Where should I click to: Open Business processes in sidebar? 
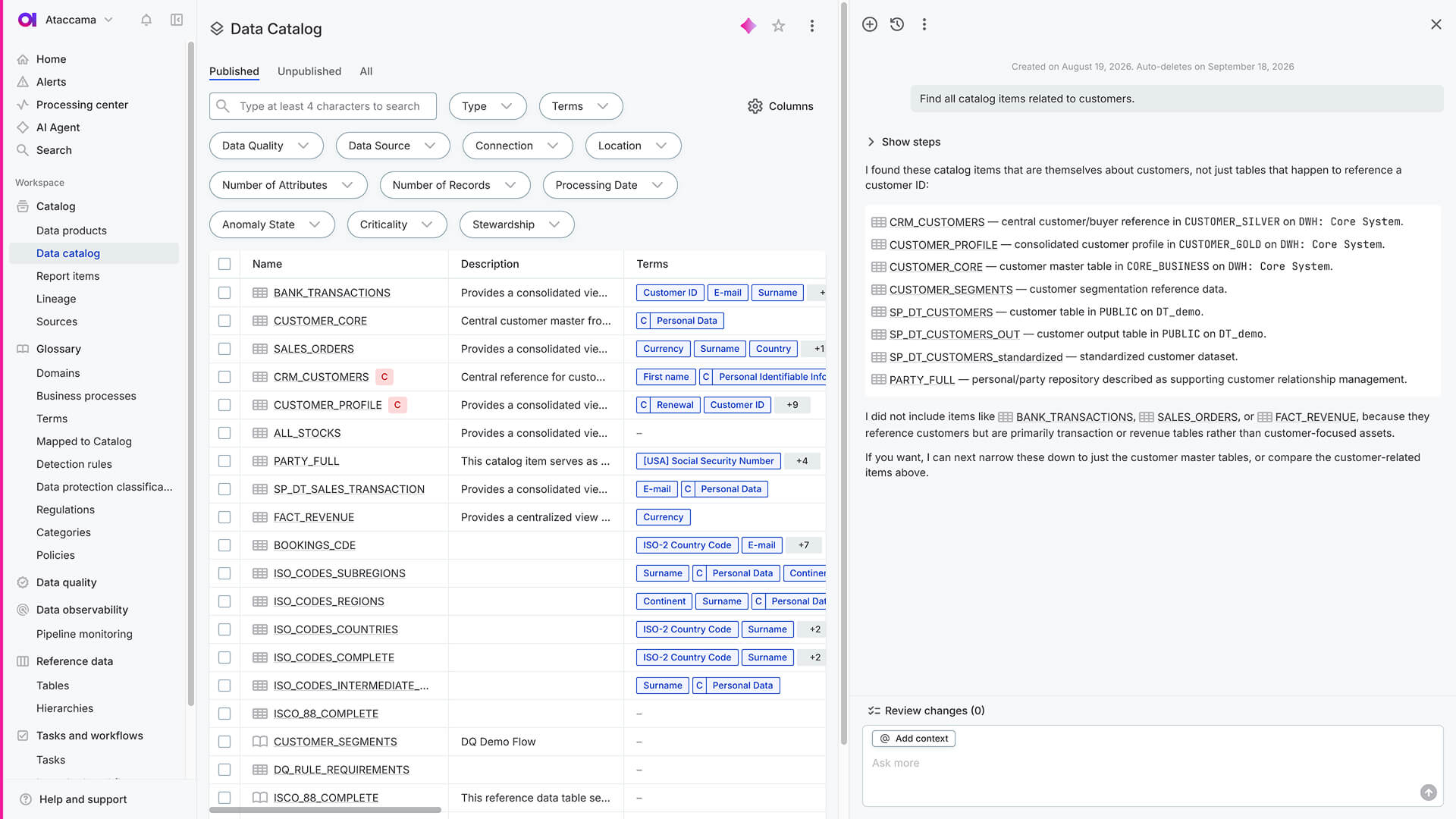pyautogui.click(x=86, y=396)
